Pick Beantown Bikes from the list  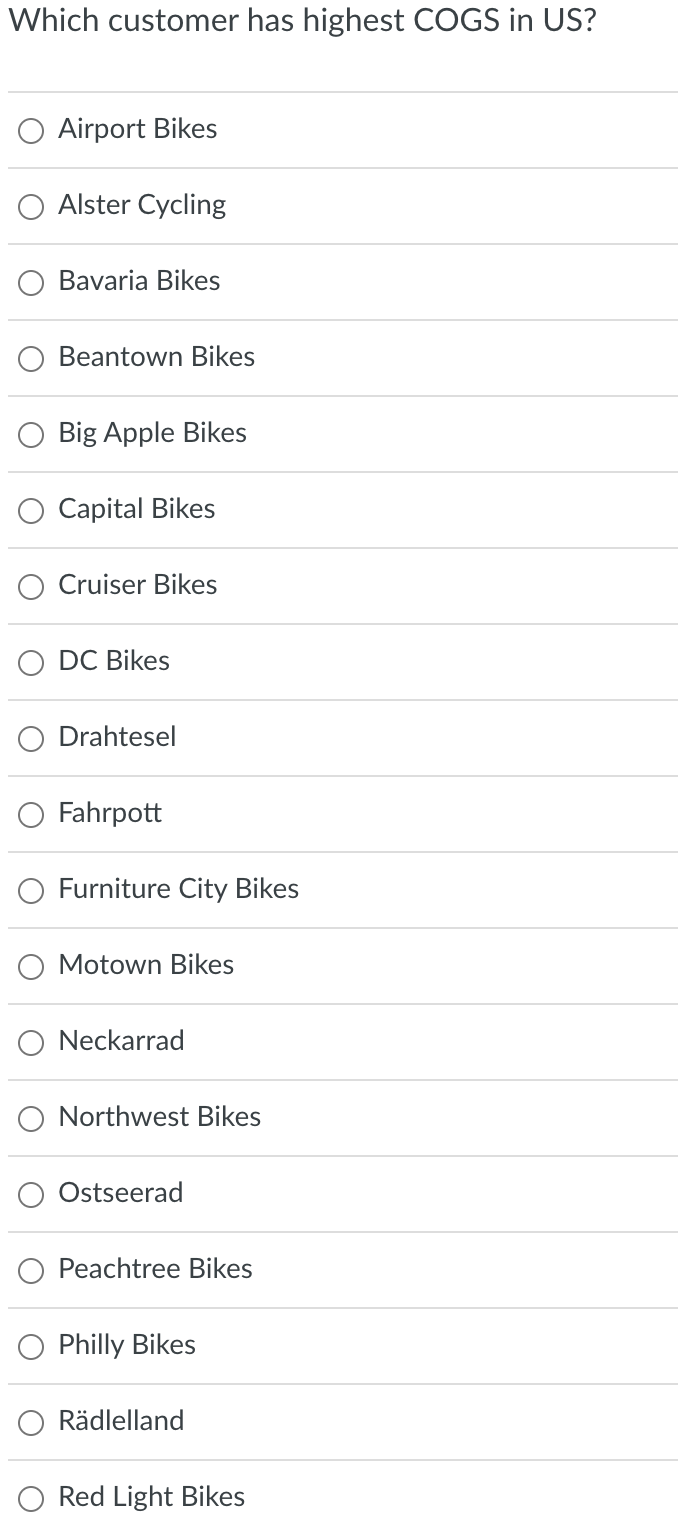click(x=30, y=359)
